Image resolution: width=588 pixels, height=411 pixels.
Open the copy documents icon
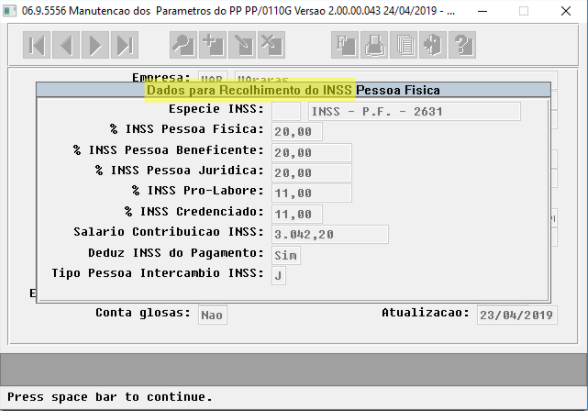pyautogui.click(x=404, y=45)
